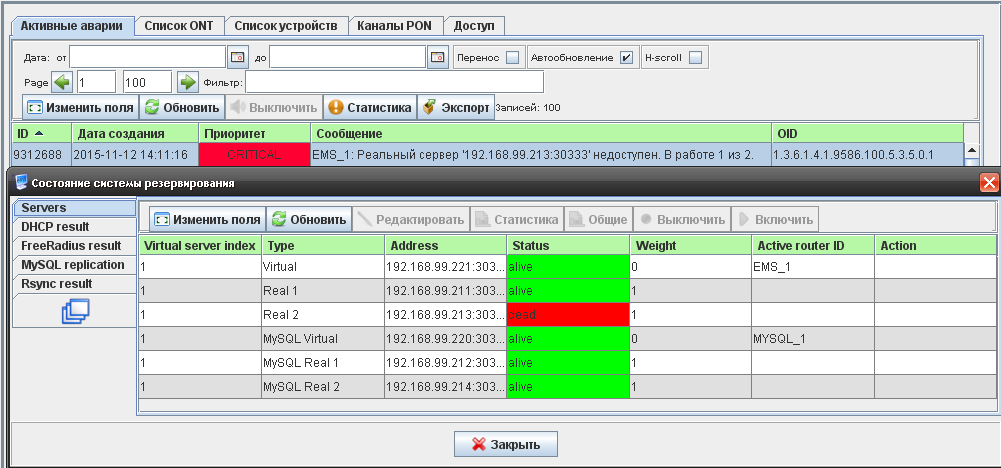
Task: Click the Статистика button in the alarms toolbar
Action: [x=370, y=107]
